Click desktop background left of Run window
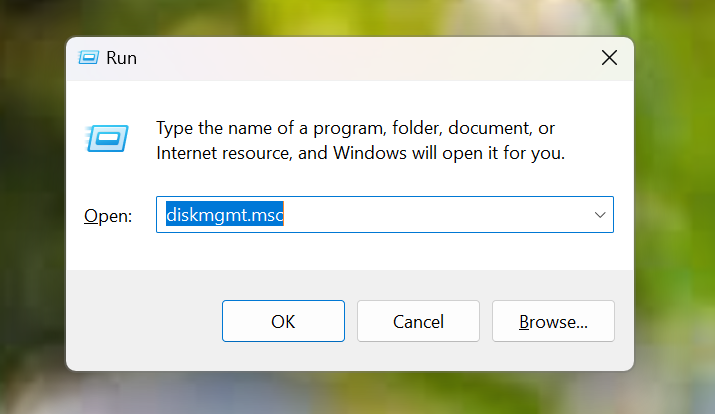This screenshot has height=414, width=715. pos(32,205)
